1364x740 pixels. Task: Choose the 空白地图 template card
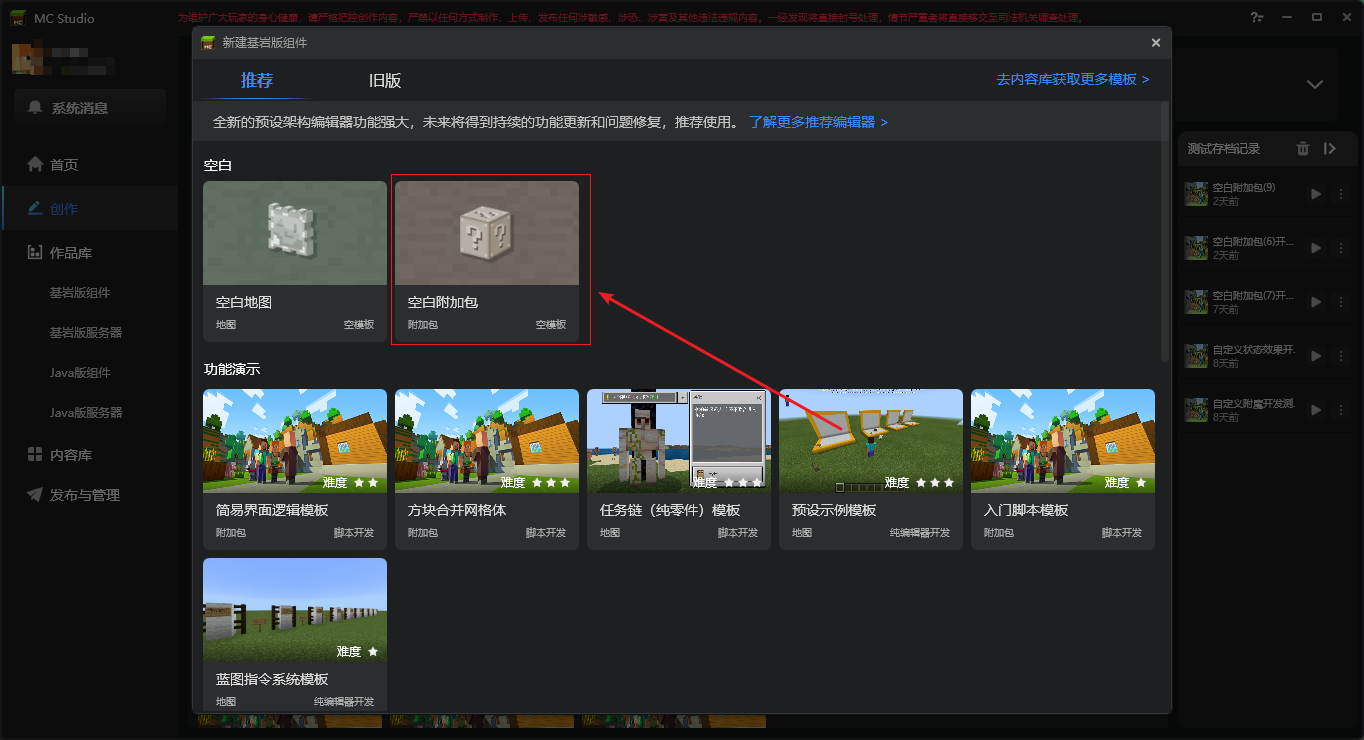click(x=295, y=261)
